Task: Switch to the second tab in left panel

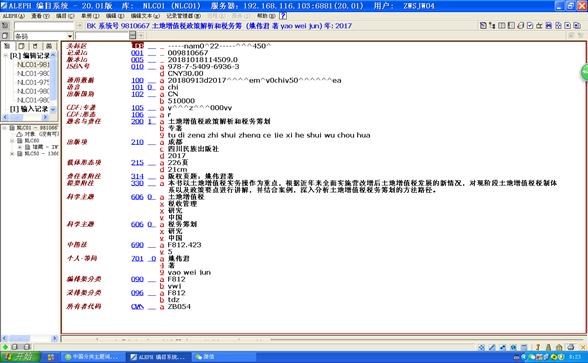Action: pos(21,46)
